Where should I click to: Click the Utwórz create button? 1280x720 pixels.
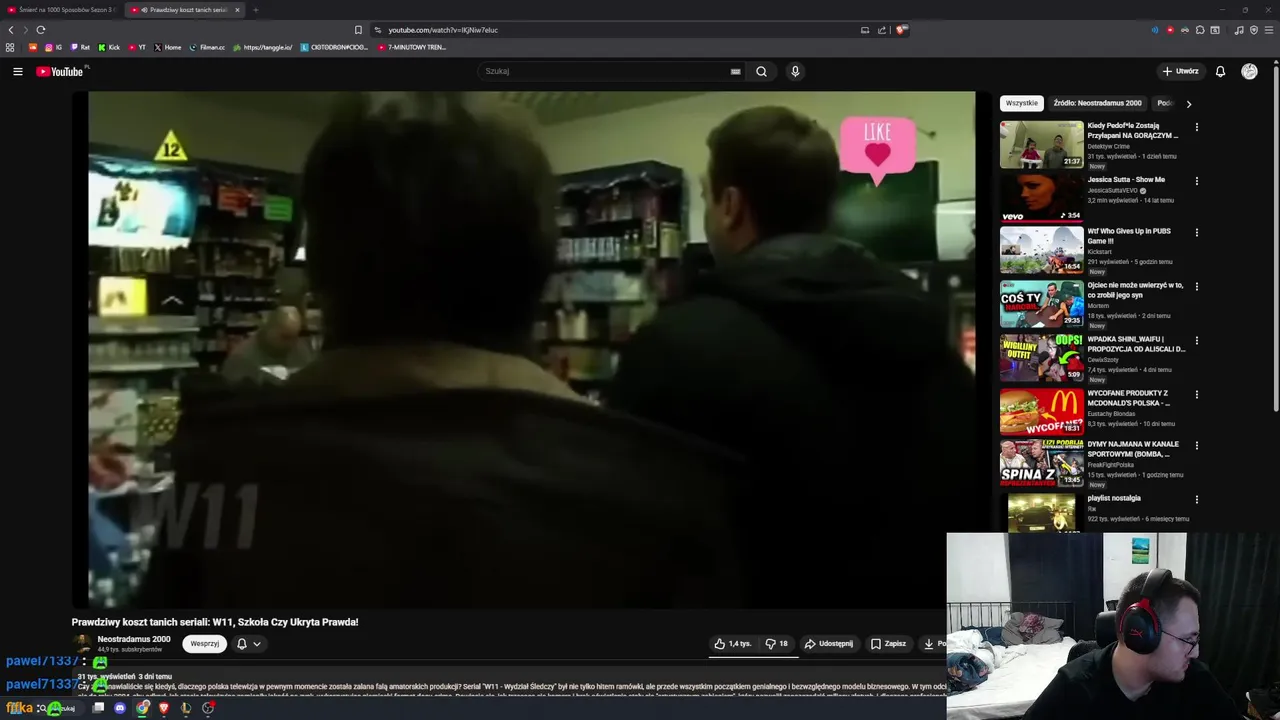pos(1180,71)
